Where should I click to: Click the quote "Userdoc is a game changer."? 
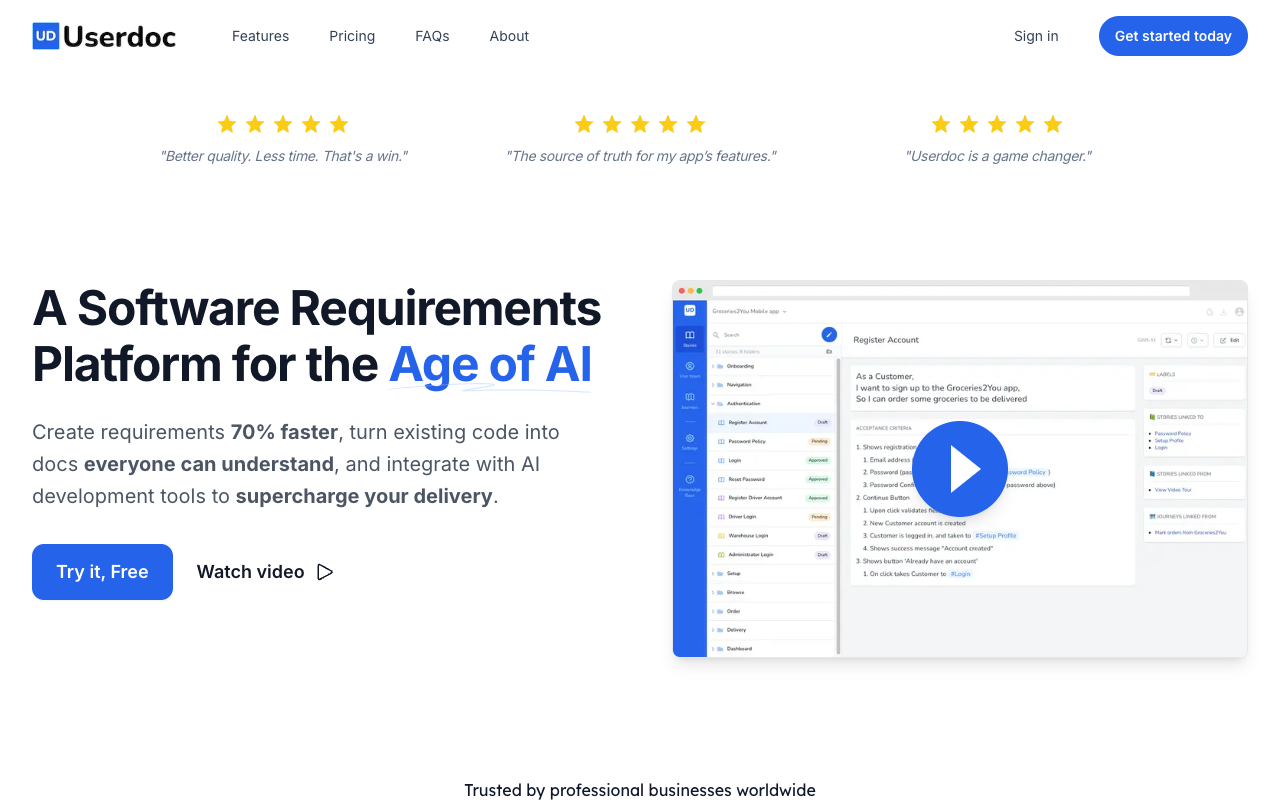point(998,156)
